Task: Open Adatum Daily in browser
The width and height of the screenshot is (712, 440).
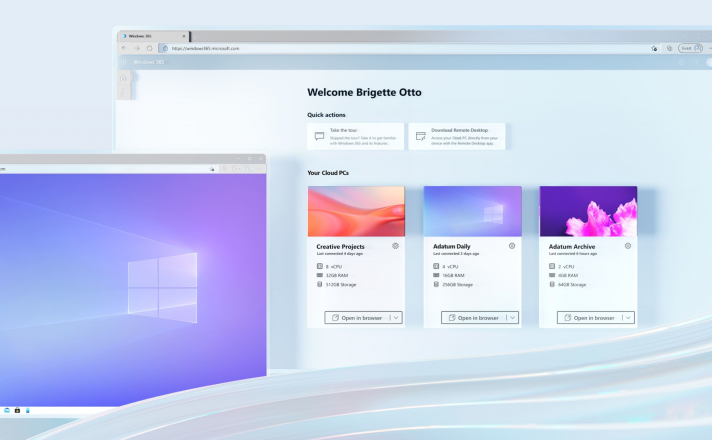Action: (474, 318)
